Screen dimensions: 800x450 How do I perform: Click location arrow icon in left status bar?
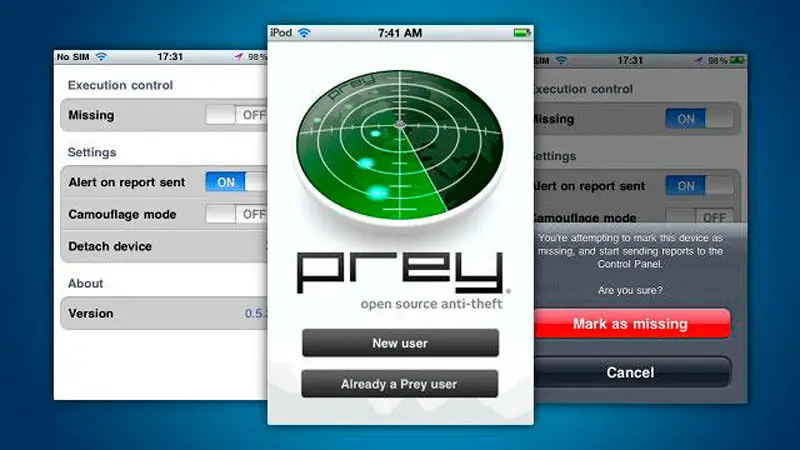[x=238, y=57]
